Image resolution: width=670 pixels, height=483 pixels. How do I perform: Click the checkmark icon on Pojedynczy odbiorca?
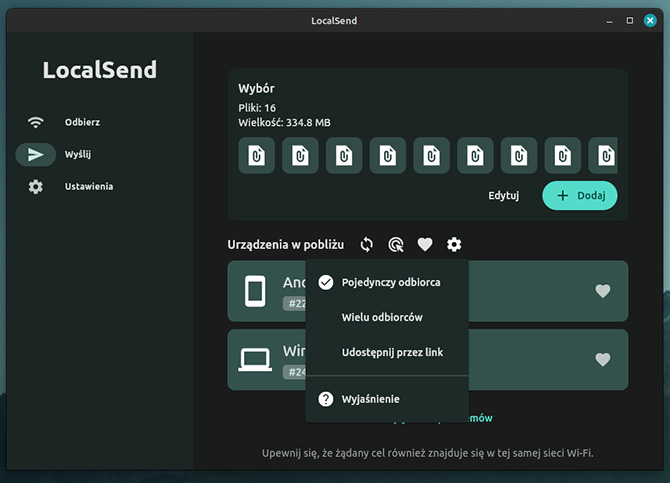326,282
